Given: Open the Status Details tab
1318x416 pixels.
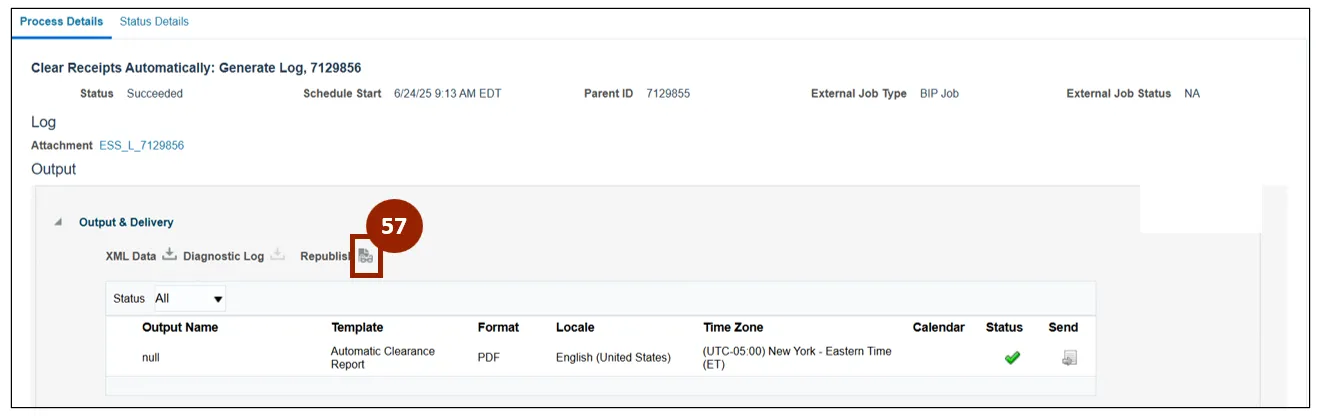Looking at the screenshot, I should [x=154, y=21].
